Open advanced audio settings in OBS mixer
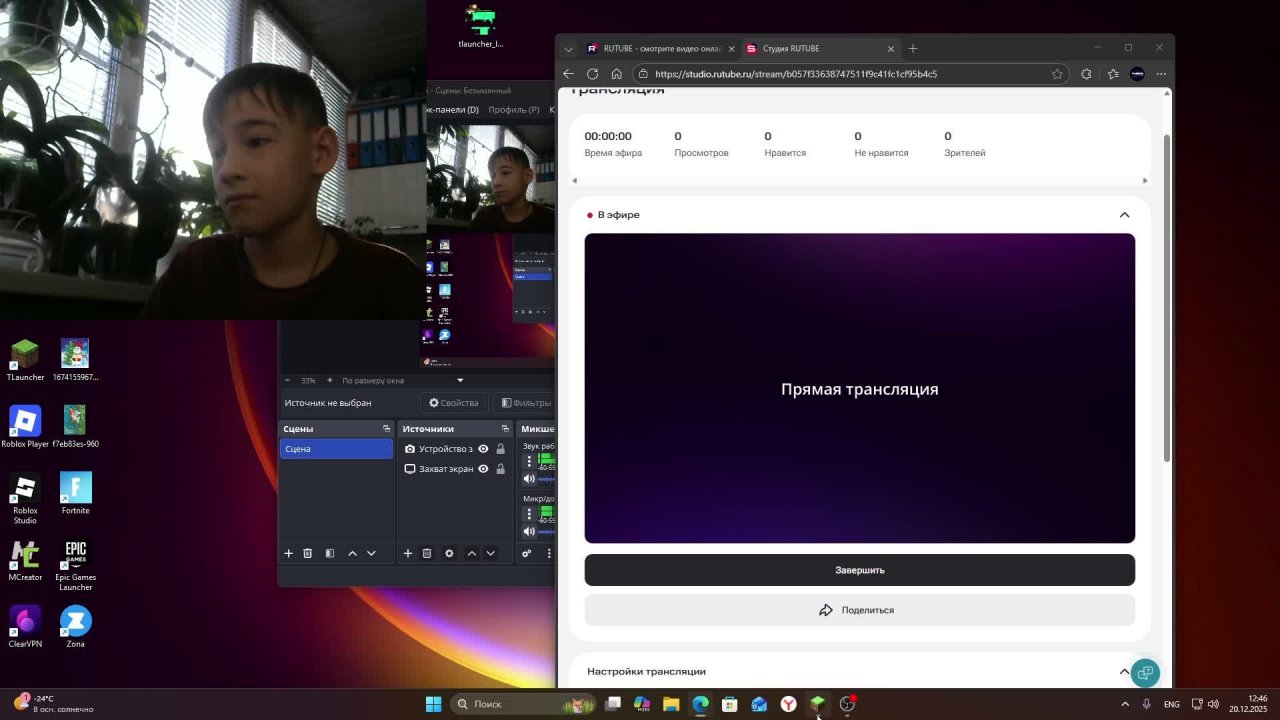Screen dimensions: 1280x720 tap(527, 553)
